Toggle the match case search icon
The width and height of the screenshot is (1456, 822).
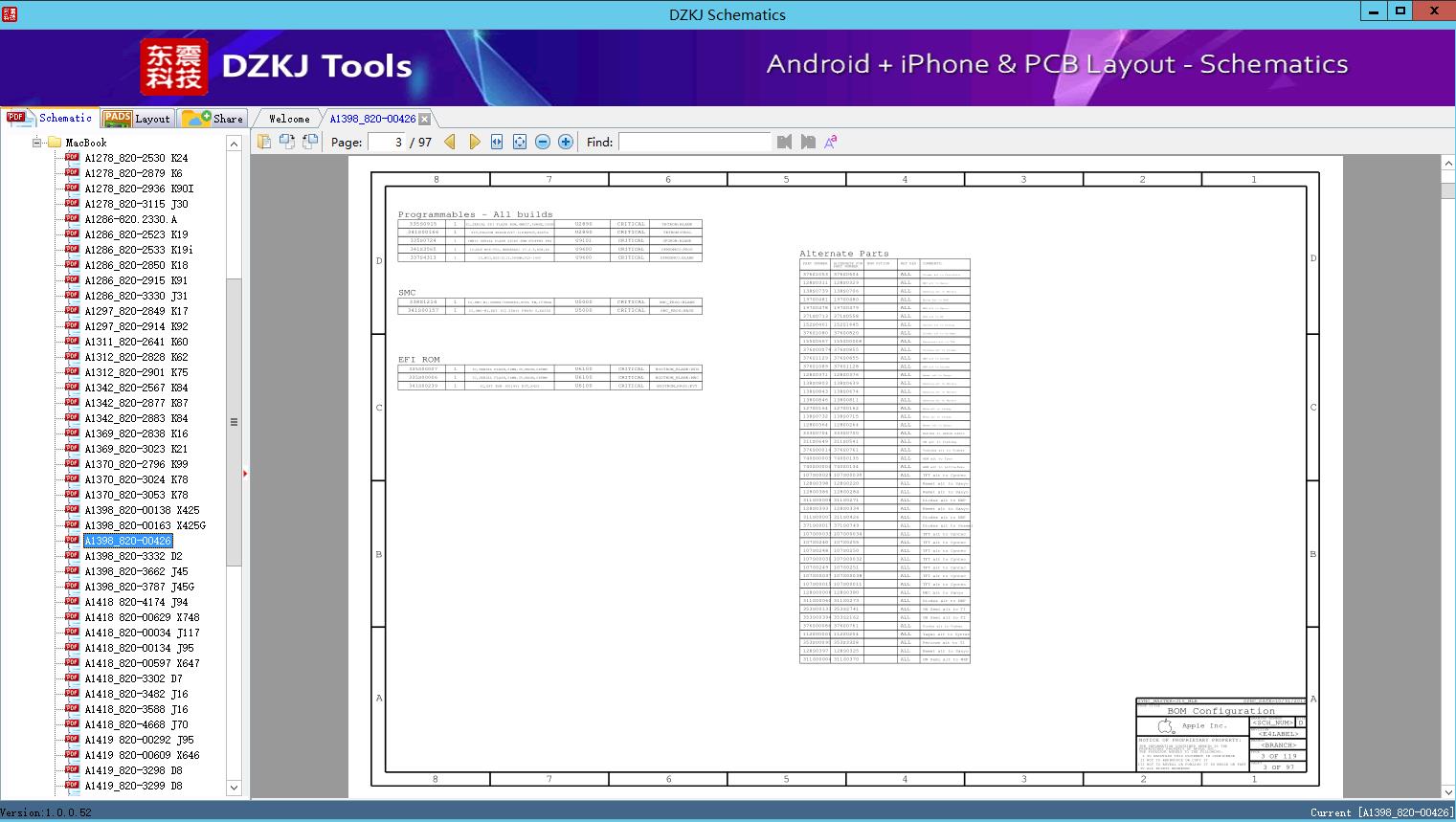point(831,142)
